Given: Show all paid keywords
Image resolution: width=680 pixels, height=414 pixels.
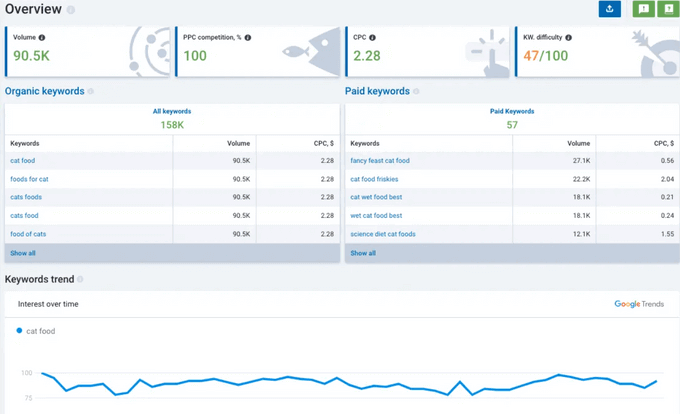Looking at the screenshot, I should tap(363, 253).
